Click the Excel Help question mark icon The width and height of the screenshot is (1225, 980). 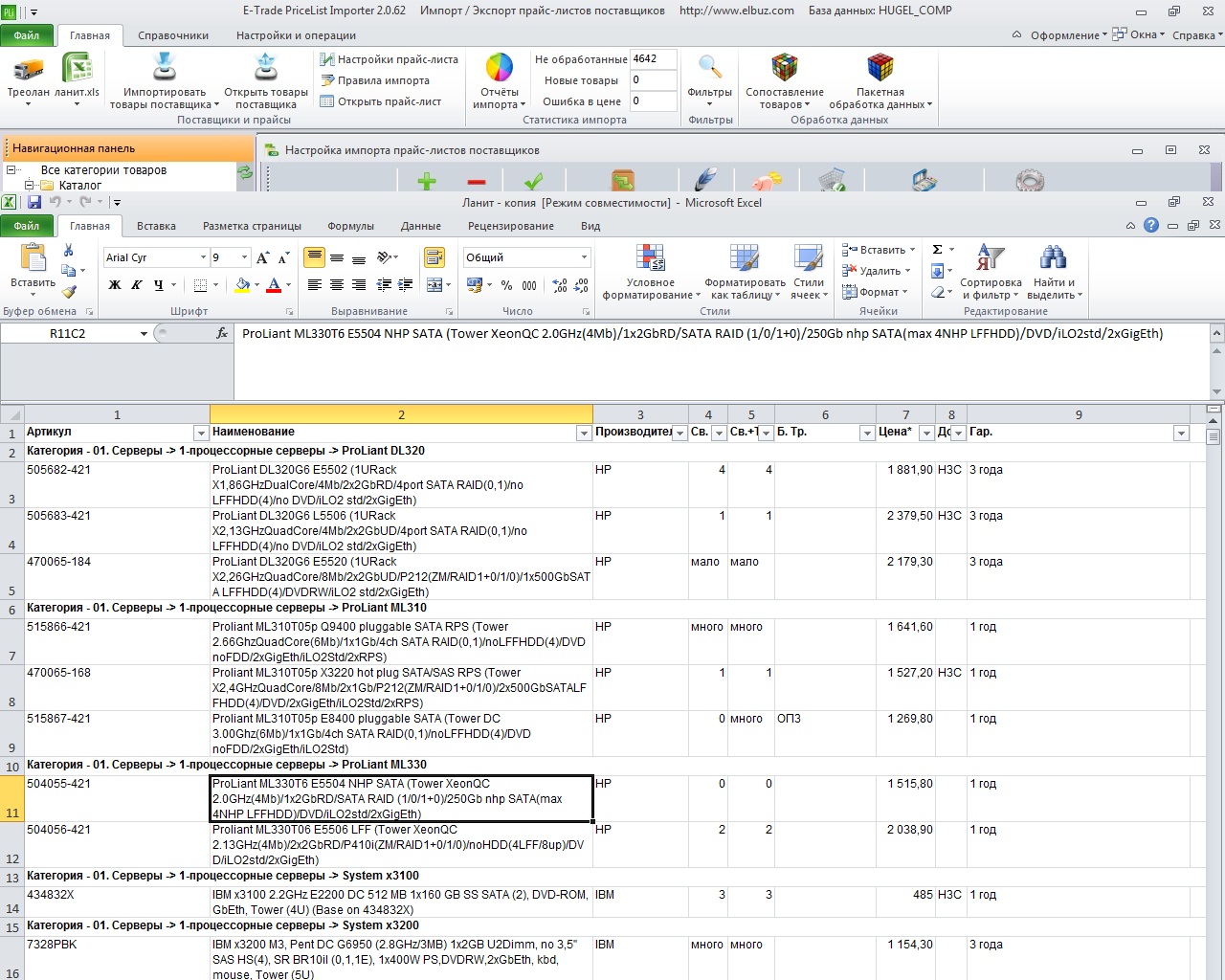click(1151, 226)
